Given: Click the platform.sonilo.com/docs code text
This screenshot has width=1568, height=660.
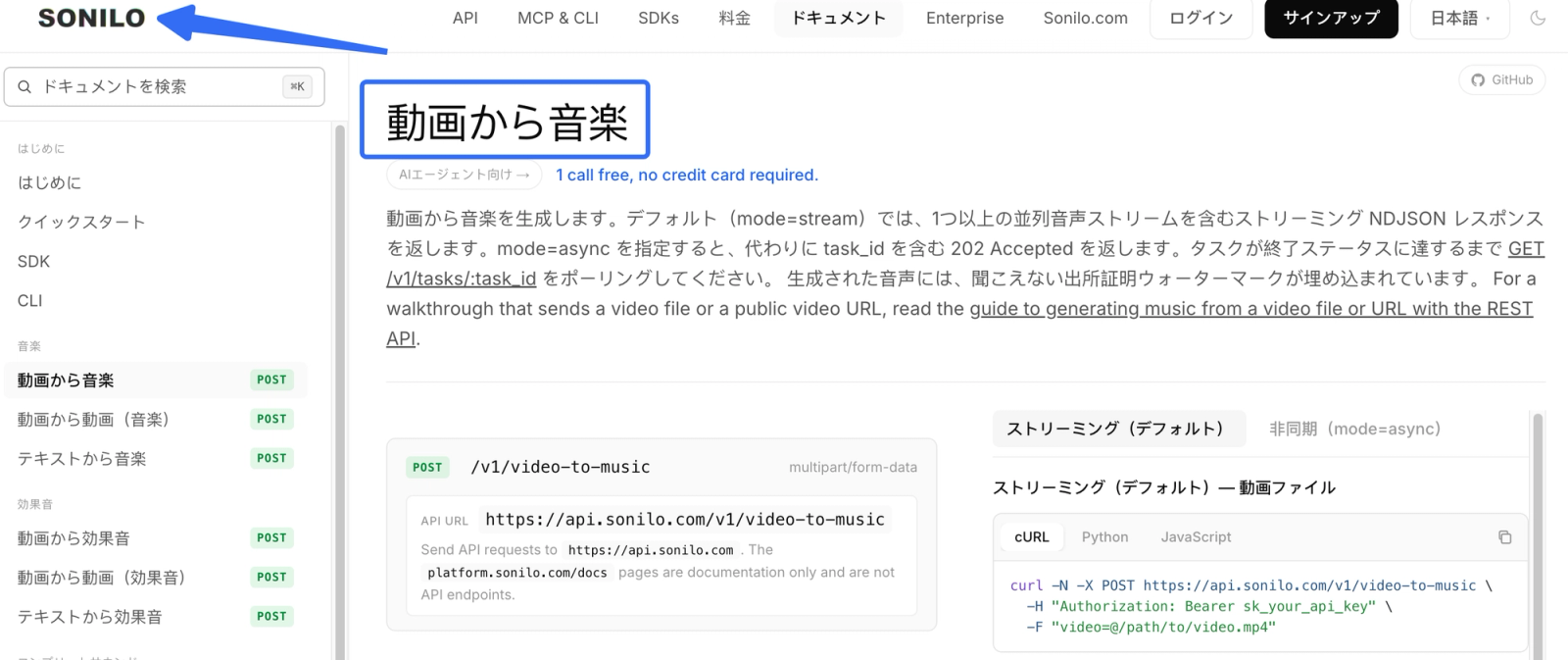Looking at the screenshot, I should (x=516, y=573).
